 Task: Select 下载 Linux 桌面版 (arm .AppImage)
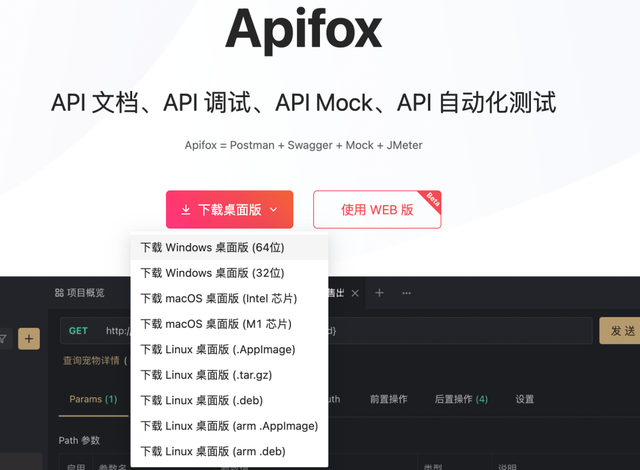point(229,426)
